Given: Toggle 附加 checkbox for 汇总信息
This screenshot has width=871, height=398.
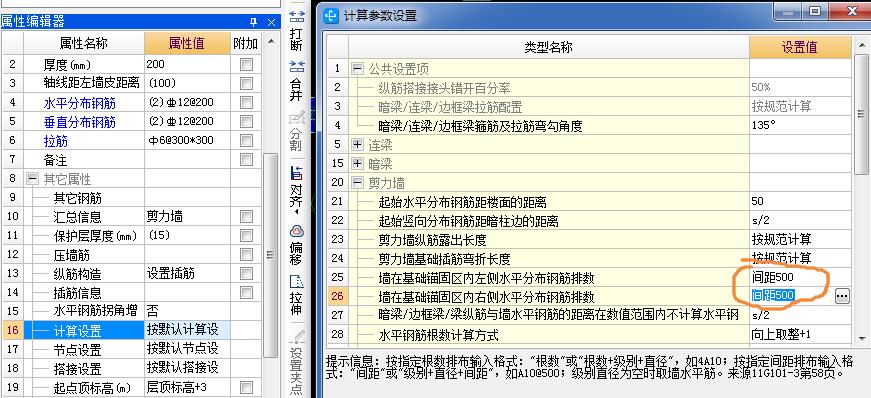Looking at the screenshot, I should click(x=246, y=217).
